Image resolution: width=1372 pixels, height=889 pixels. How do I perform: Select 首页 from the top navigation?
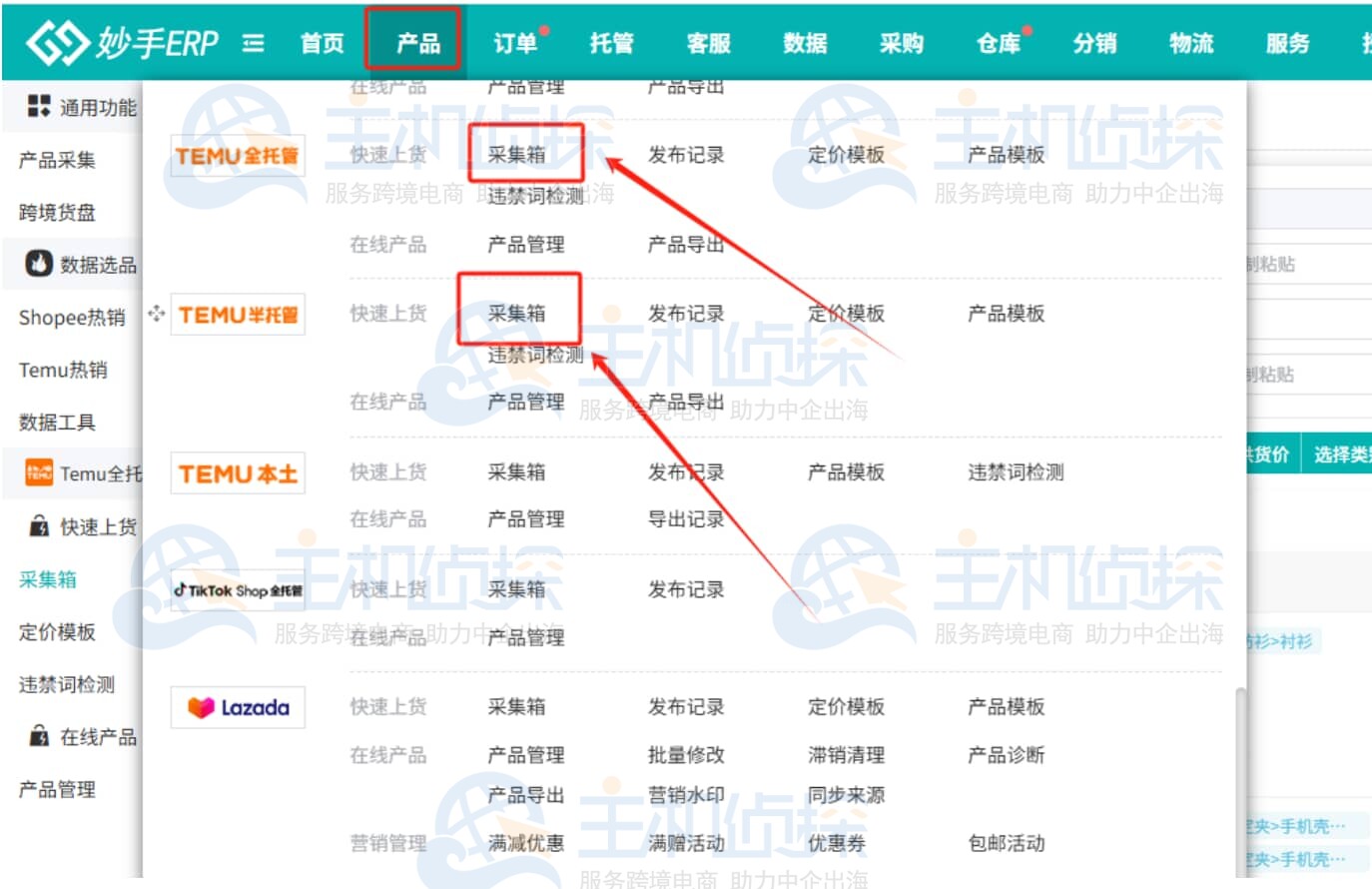pos(321,40)
